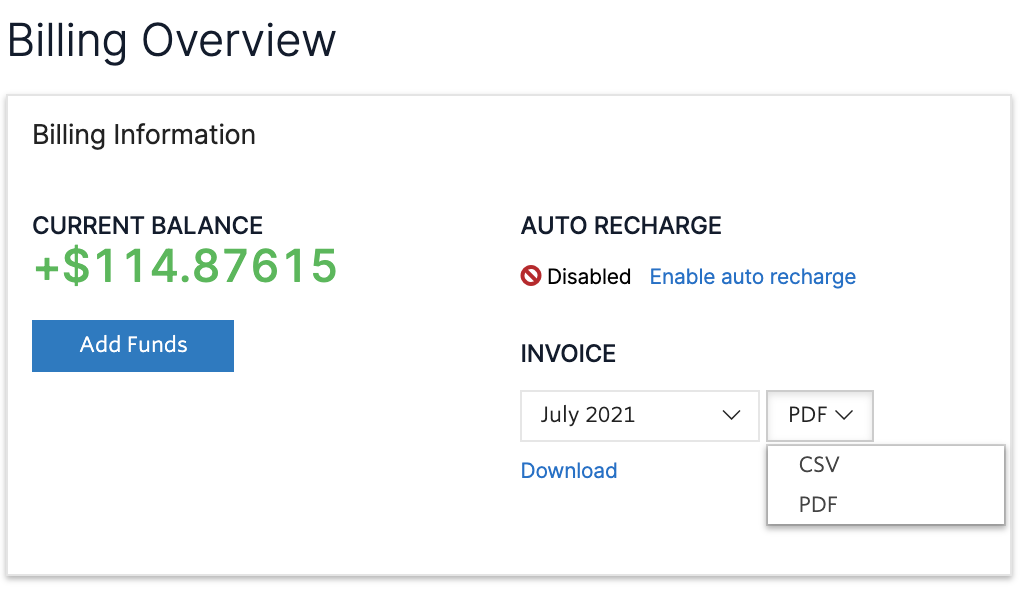Click the Download invoice link
This screenshot has height=594, width=1026.
(569, 470)
